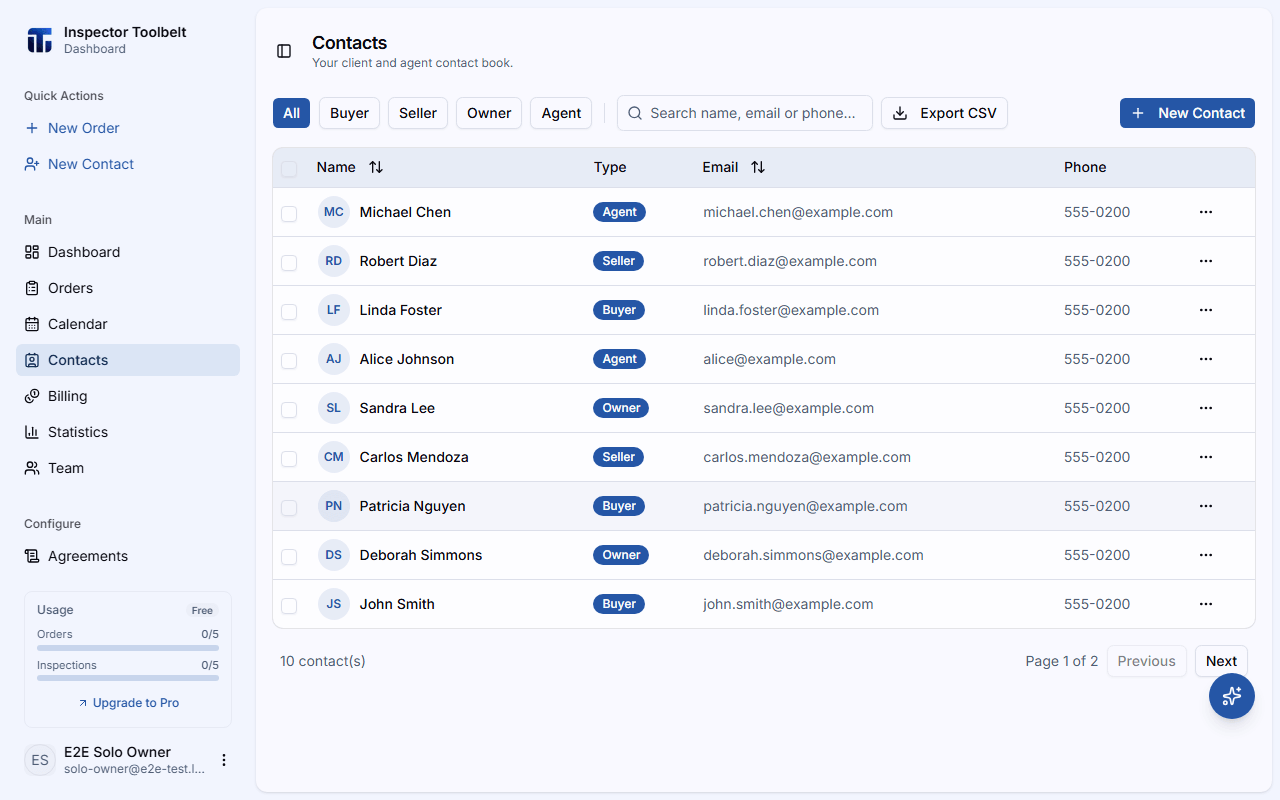Click New Order quick action

[x=128, y=128]
